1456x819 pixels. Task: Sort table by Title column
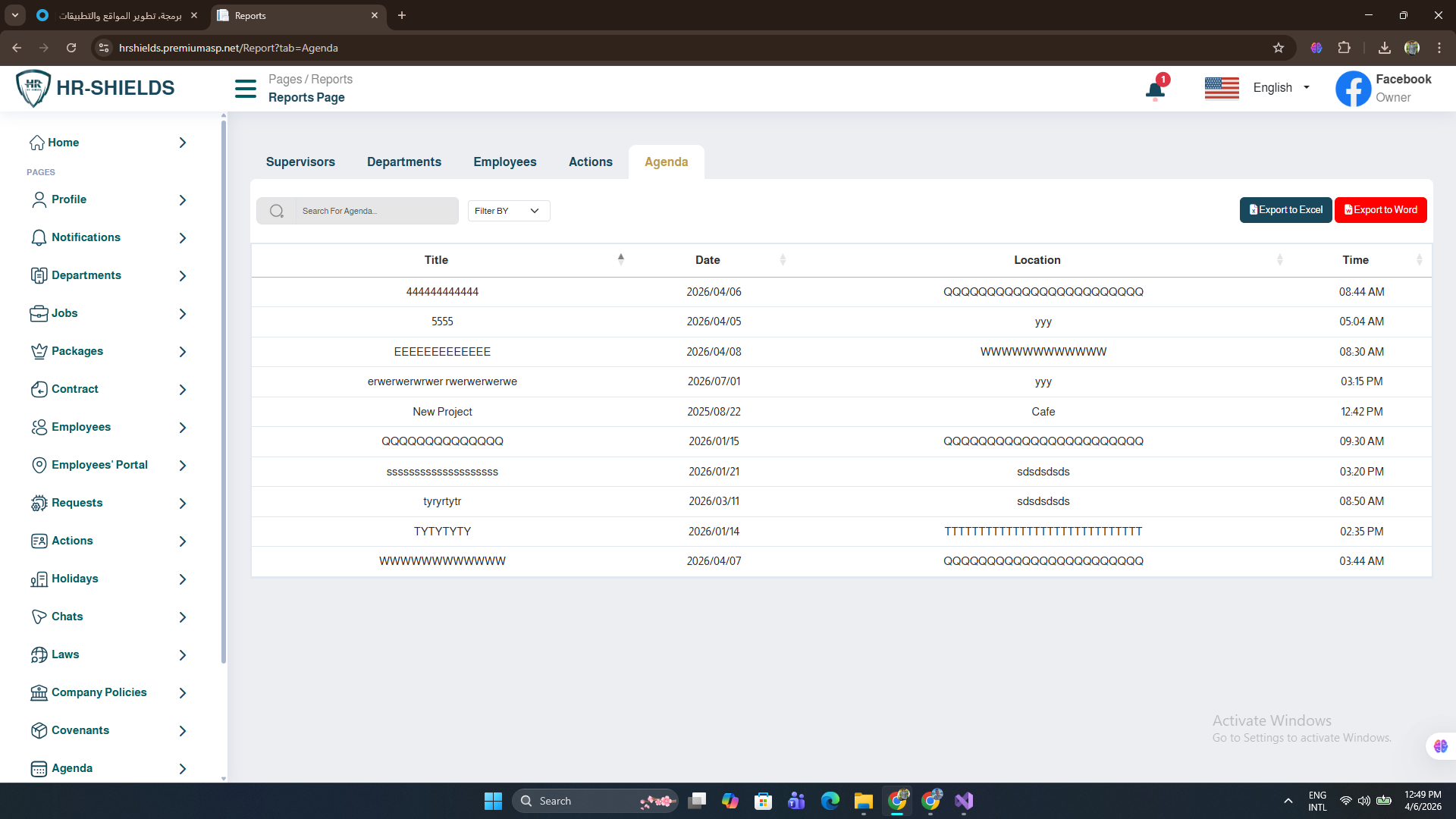(x=436, y=260)
